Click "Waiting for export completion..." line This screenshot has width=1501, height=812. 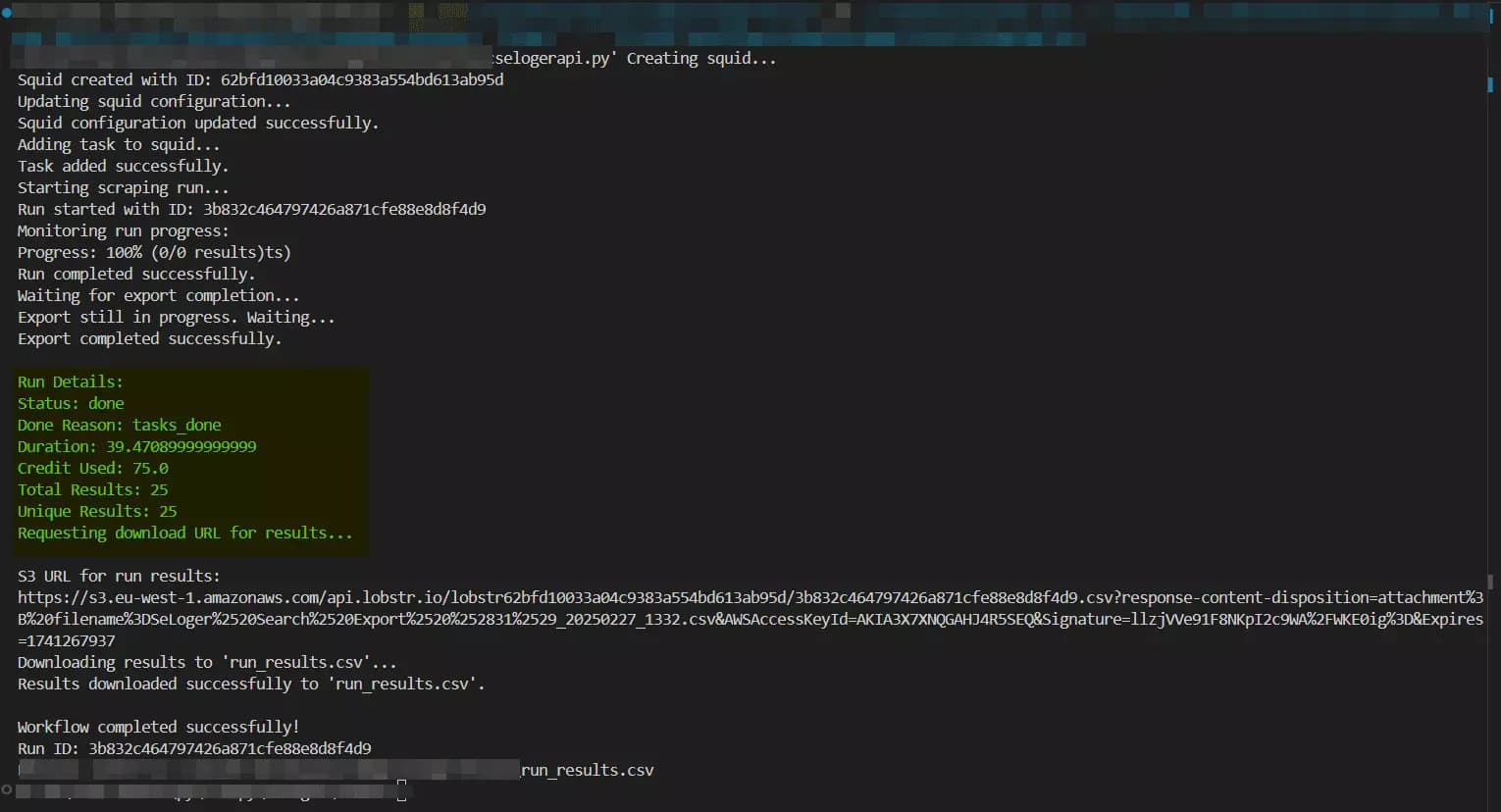(158, 296)
